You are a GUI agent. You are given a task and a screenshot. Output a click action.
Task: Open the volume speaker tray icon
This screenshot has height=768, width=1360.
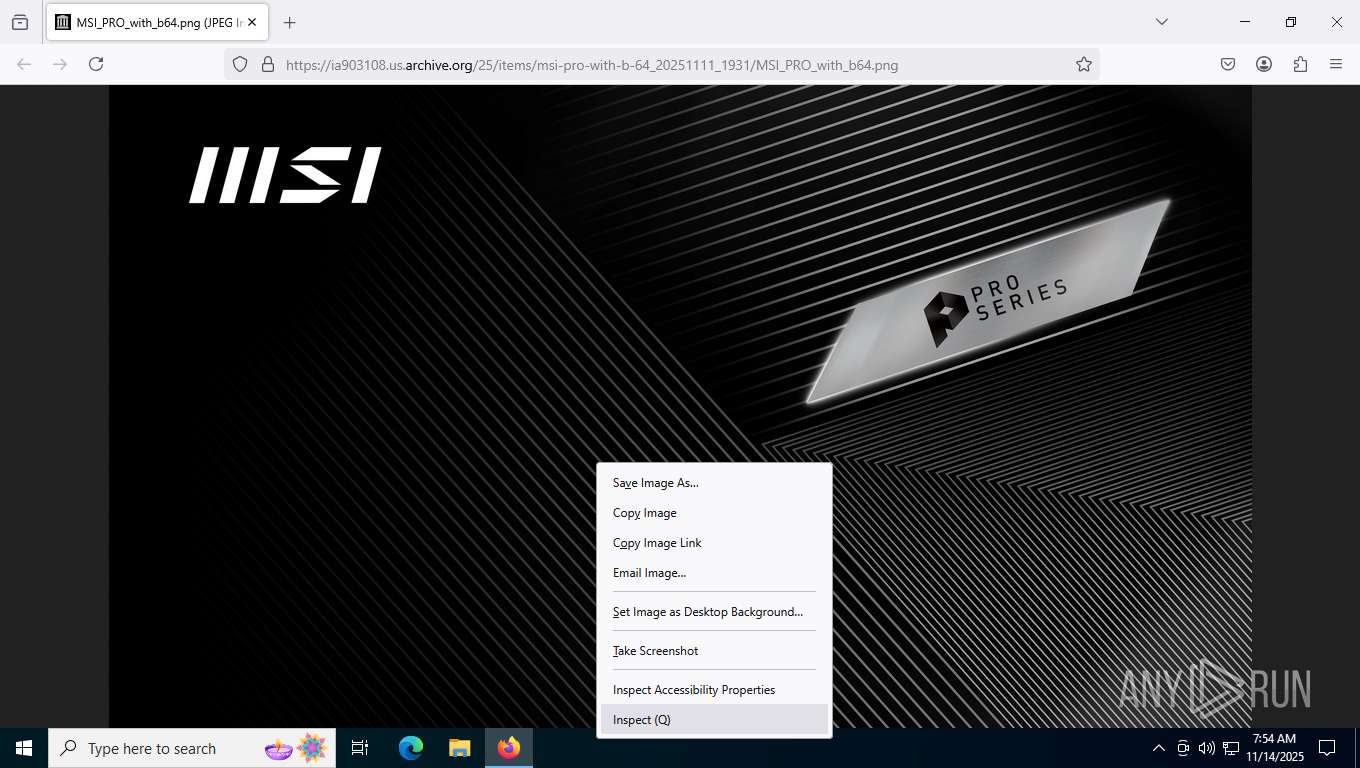1207,748
